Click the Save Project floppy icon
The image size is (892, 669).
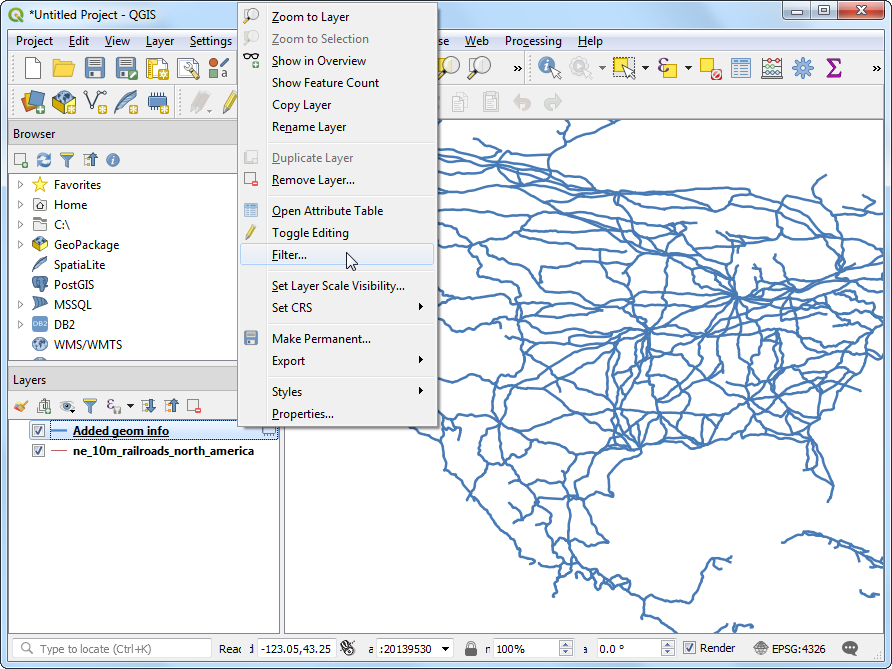[95, 68]
